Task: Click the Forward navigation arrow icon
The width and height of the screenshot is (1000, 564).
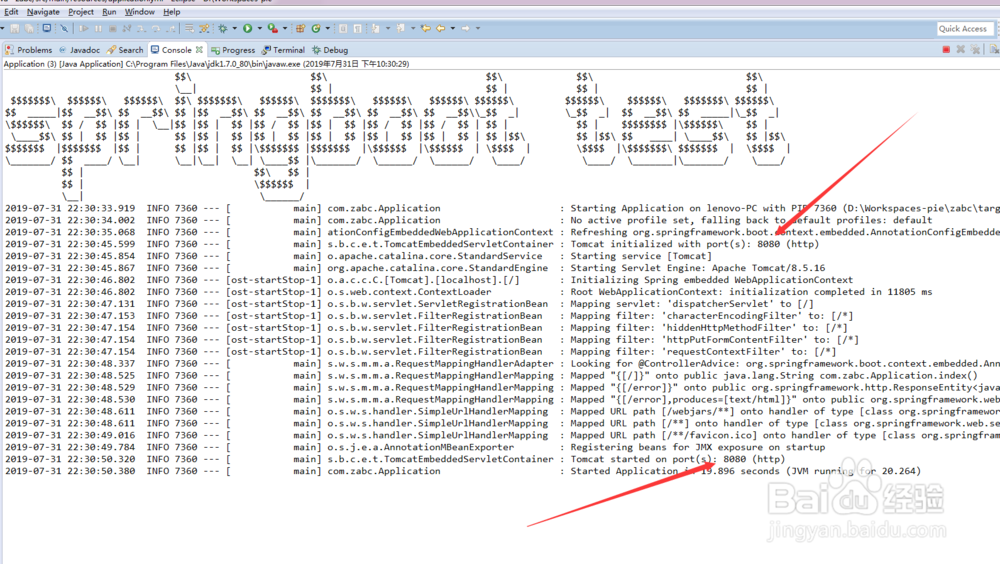Action: (466, 29)
